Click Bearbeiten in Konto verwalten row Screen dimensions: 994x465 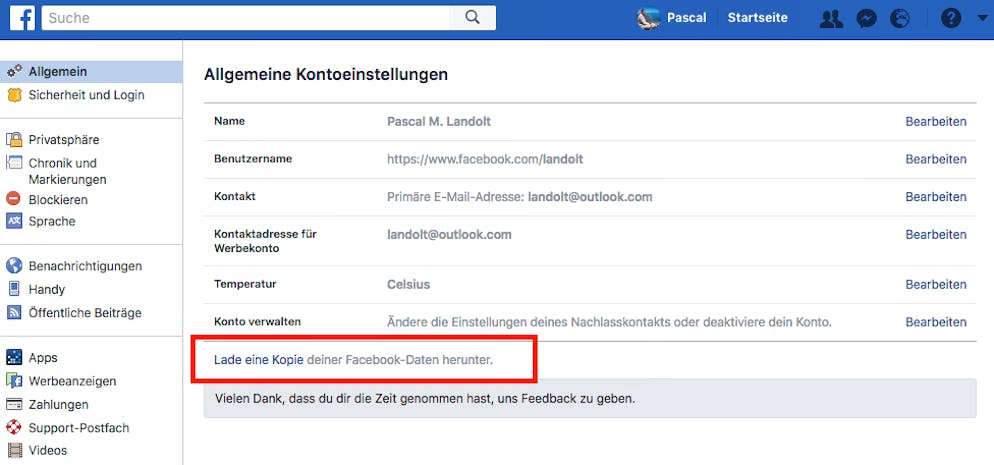936,322
